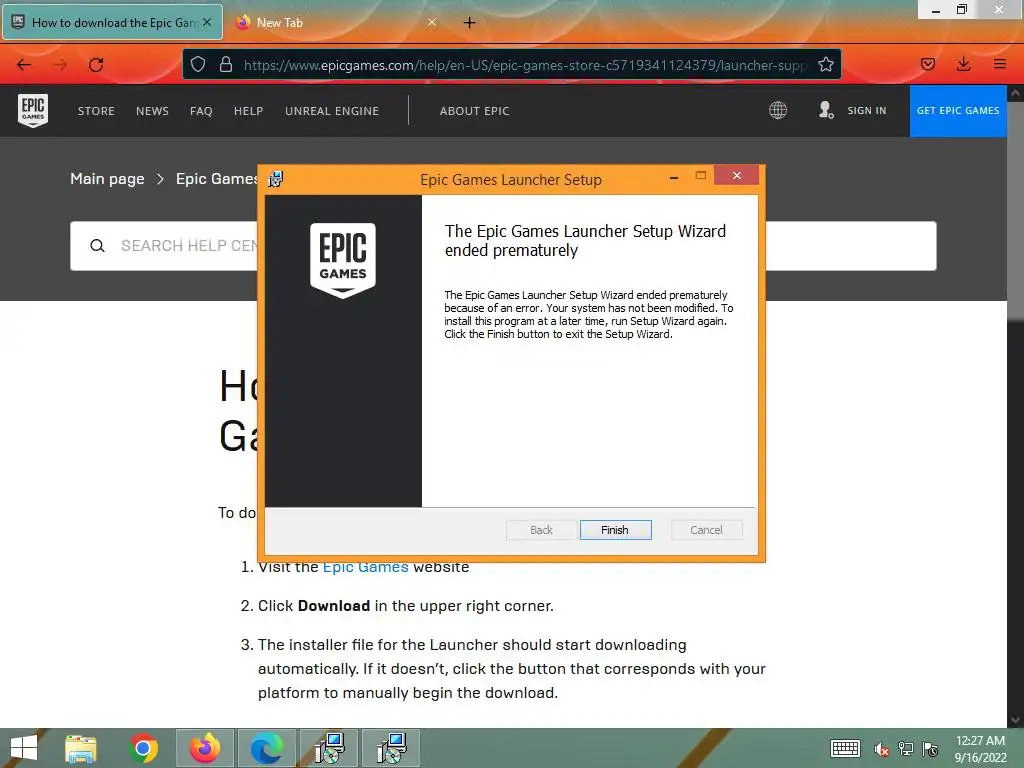The width and height of the screenshot is (1024, 768).
Task: Go back using Firefox back arrow
Action: pyautogui.click(x=24, y=65)
